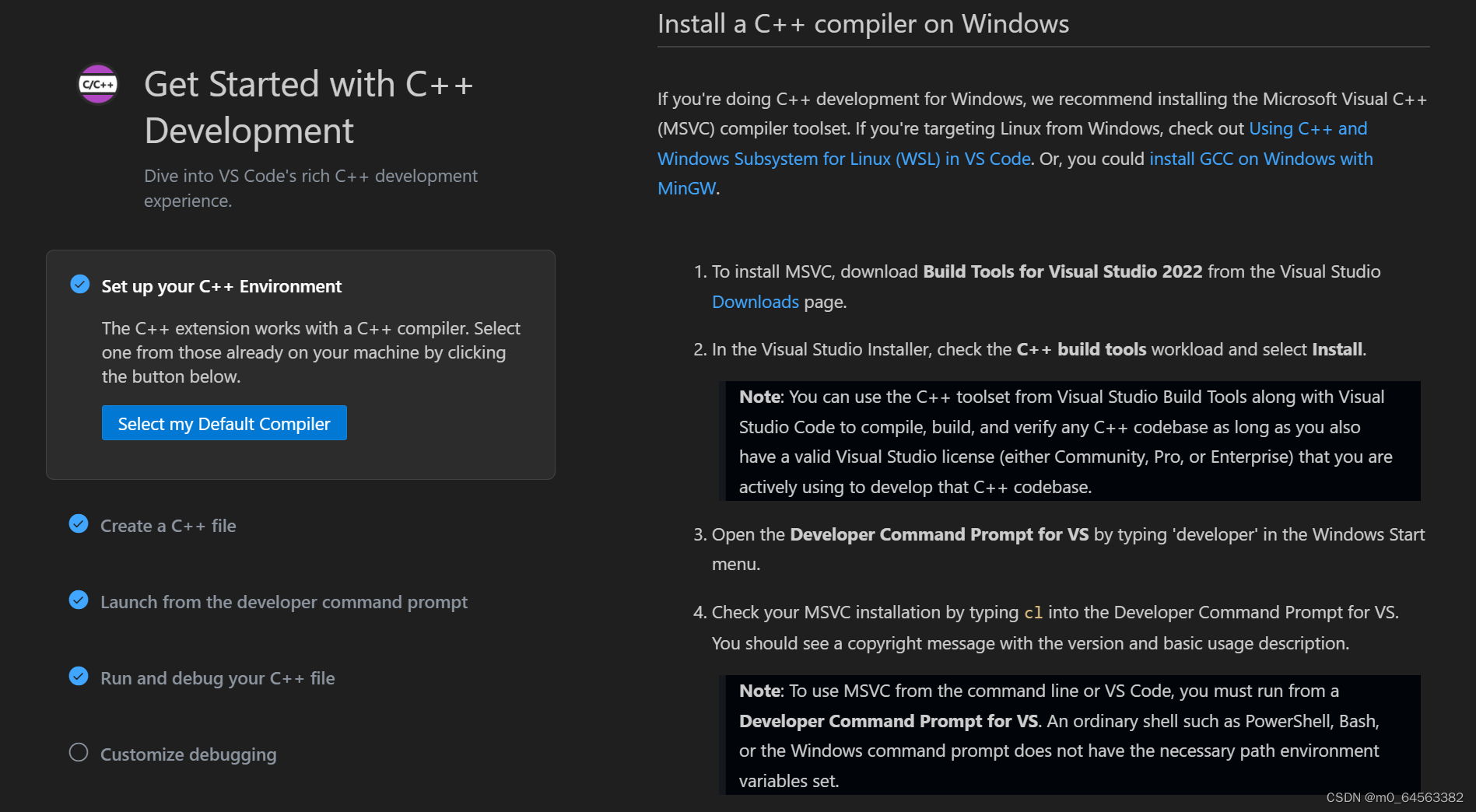
Task: Follow the install GCC on Windows with MinGW link
Action: click(x=1260, y=159)
